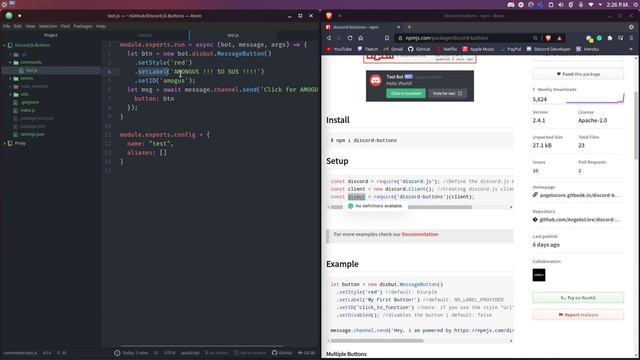Click the bookmark page icon

(x=387, y=38)
